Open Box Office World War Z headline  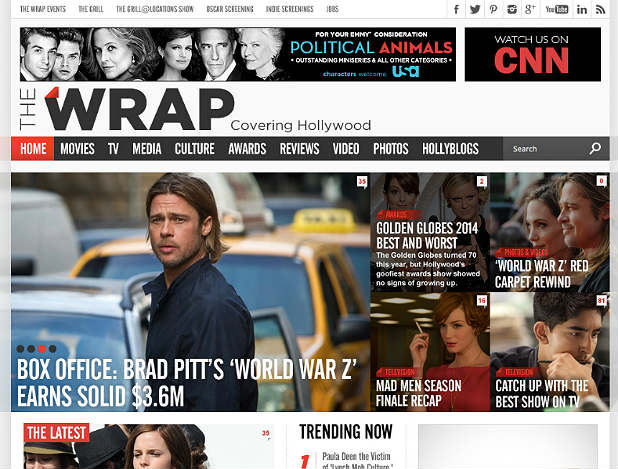(187, 383)
